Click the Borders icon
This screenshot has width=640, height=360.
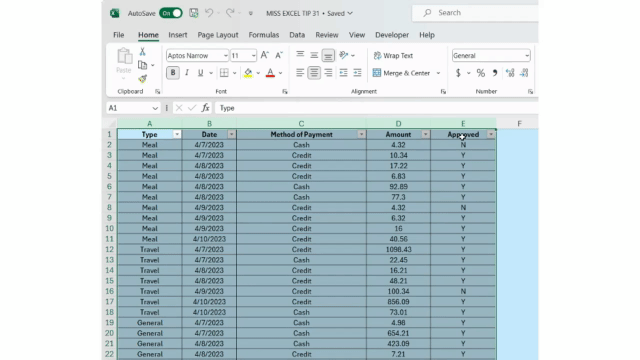[x=224, y=73]
